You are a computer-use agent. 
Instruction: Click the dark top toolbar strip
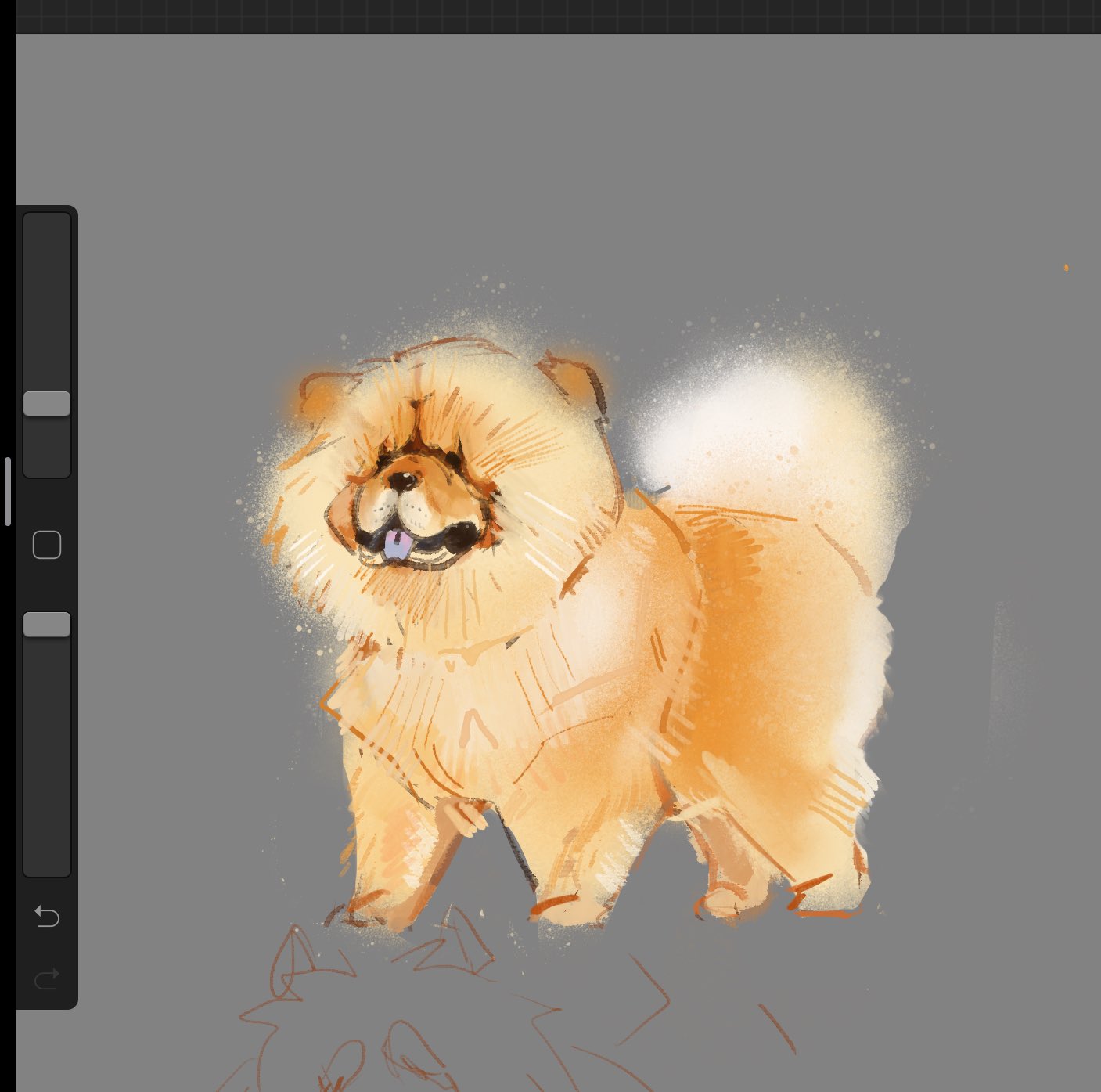[558, 16]
